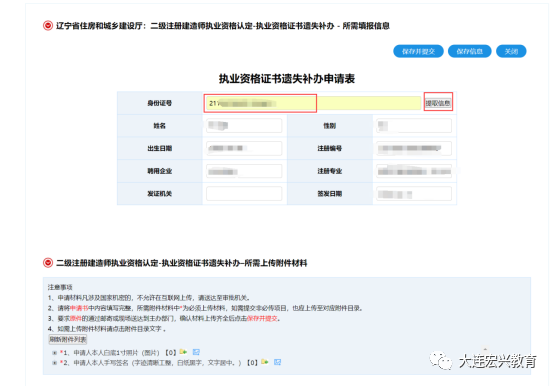Click the 保存并提交 button
The image size is (554, 386).
(418, 51)
